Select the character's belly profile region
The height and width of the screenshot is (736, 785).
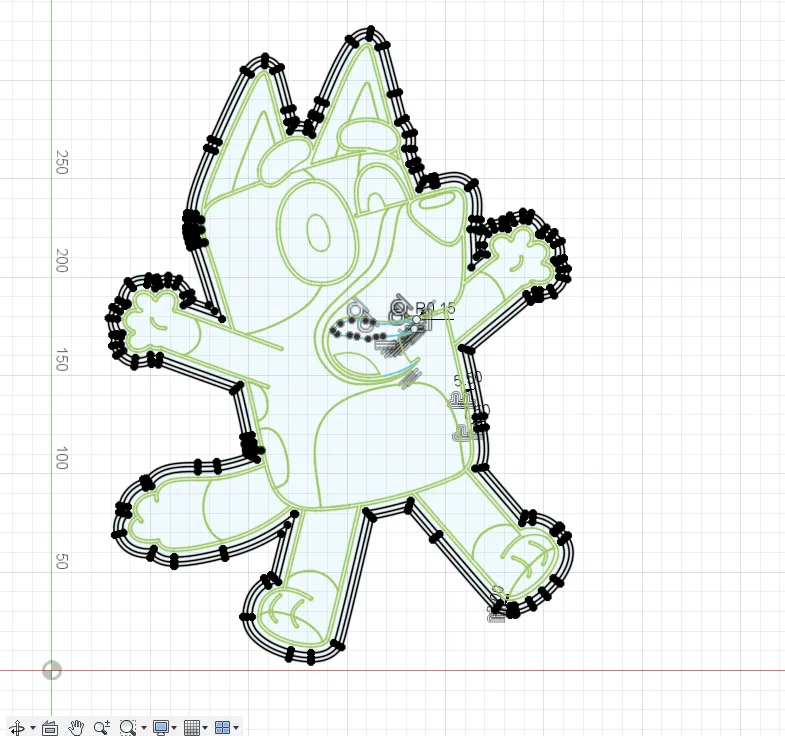[x=390, y=440]
